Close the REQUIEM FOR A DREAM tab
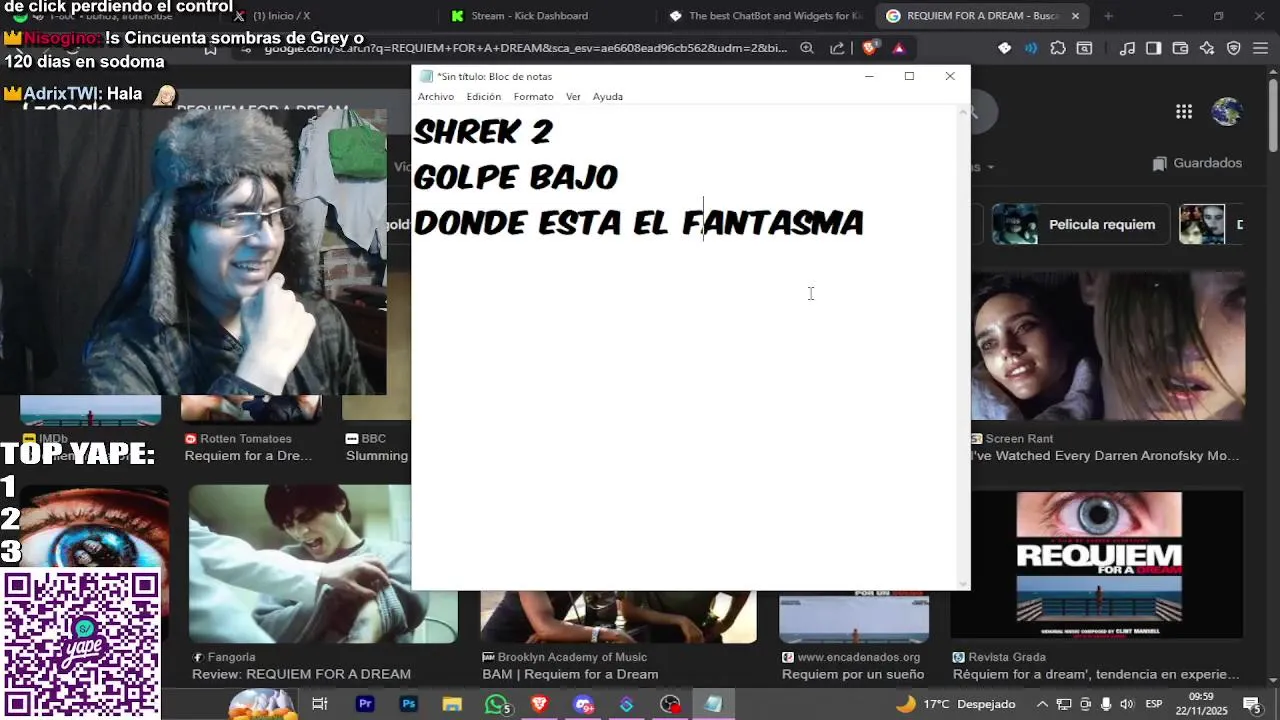 pyautogui.click(x=1075, y=16)
